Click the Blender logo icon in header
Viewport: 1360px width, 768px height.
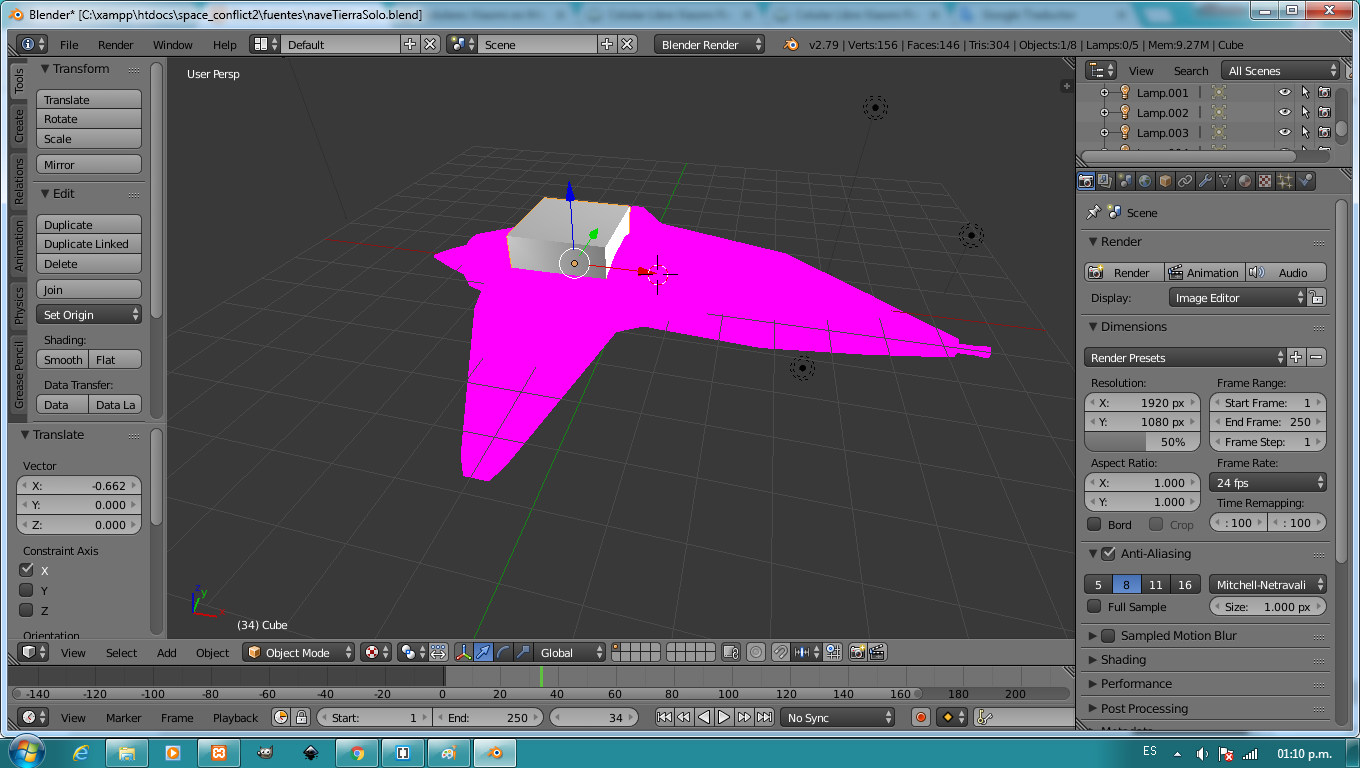[791, 44]
